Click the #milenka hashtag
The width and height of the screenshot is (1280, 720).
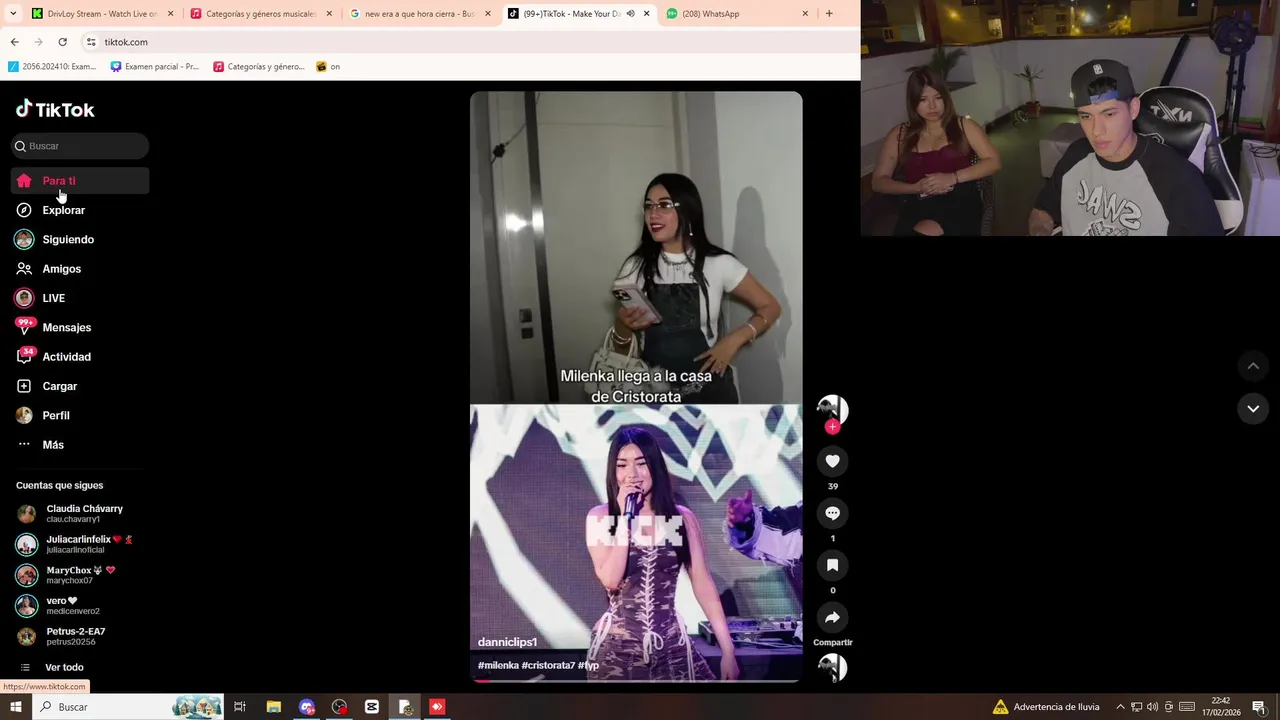(498, 665)
